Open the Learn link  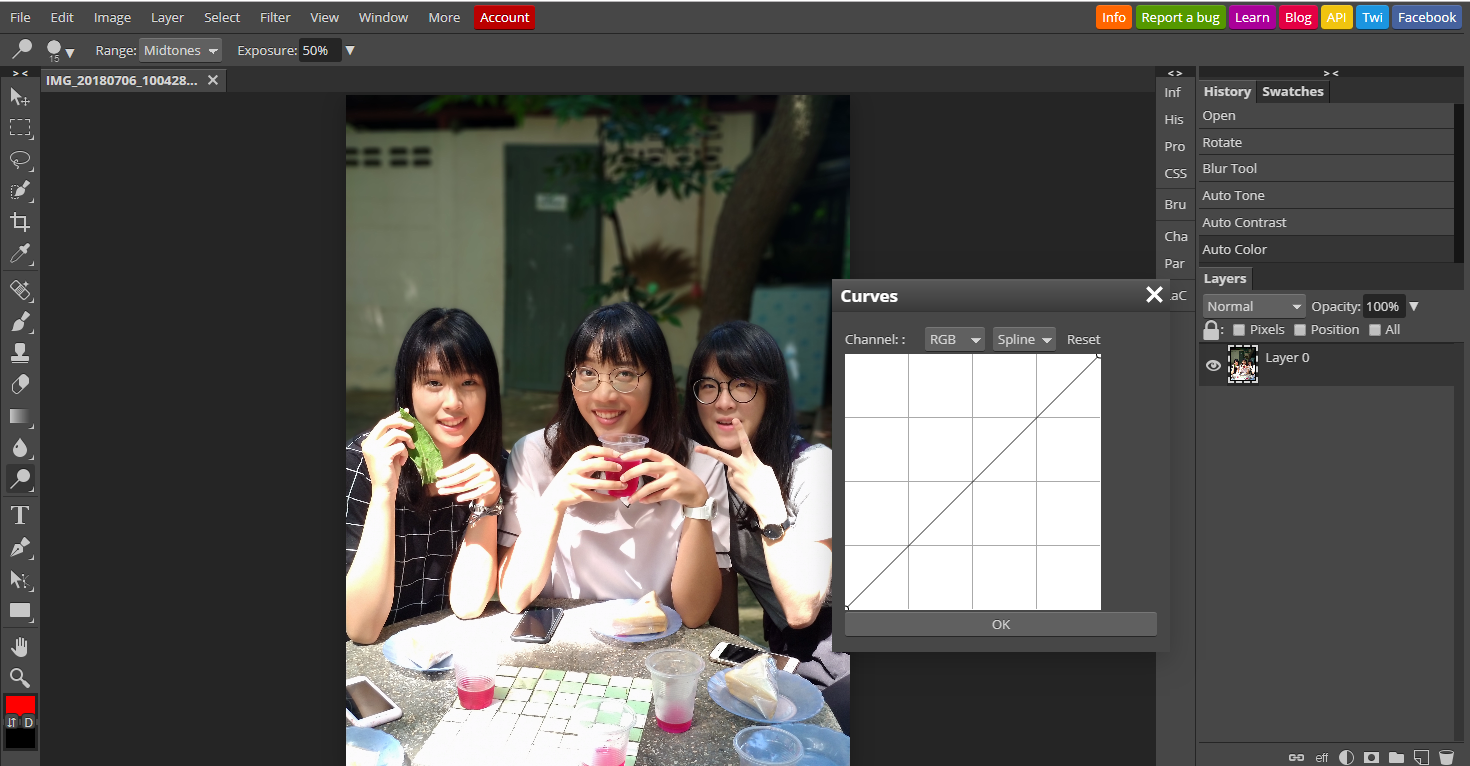[x=1251, y=17]
